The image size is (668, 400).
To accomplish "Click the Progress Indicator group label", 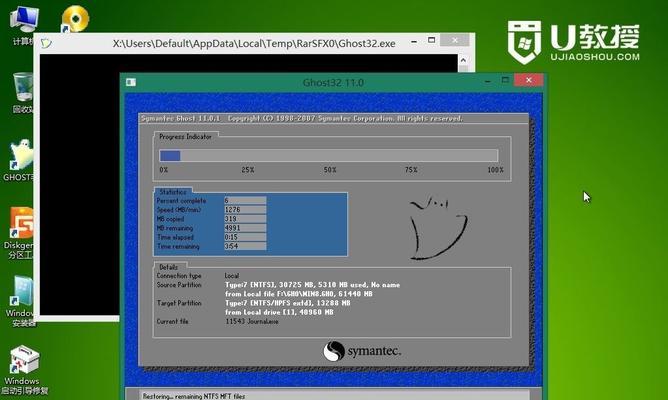I will coord(185,137).
